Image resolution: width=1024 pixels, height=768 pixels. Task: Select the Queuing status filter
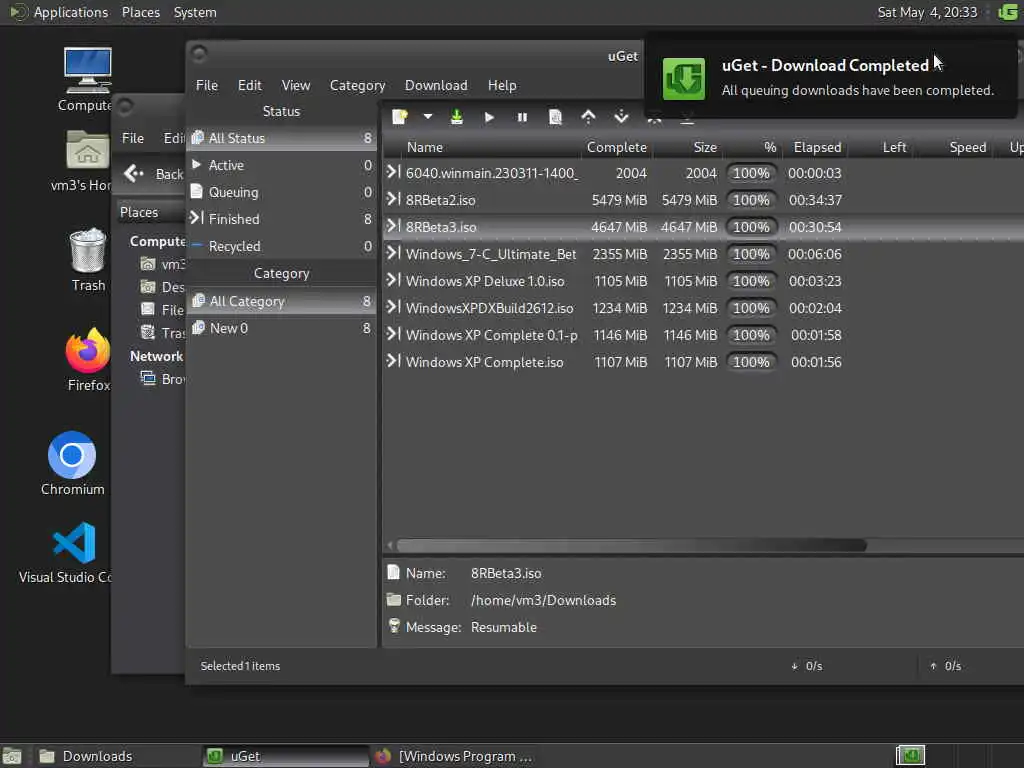click(x=281, y=192)
